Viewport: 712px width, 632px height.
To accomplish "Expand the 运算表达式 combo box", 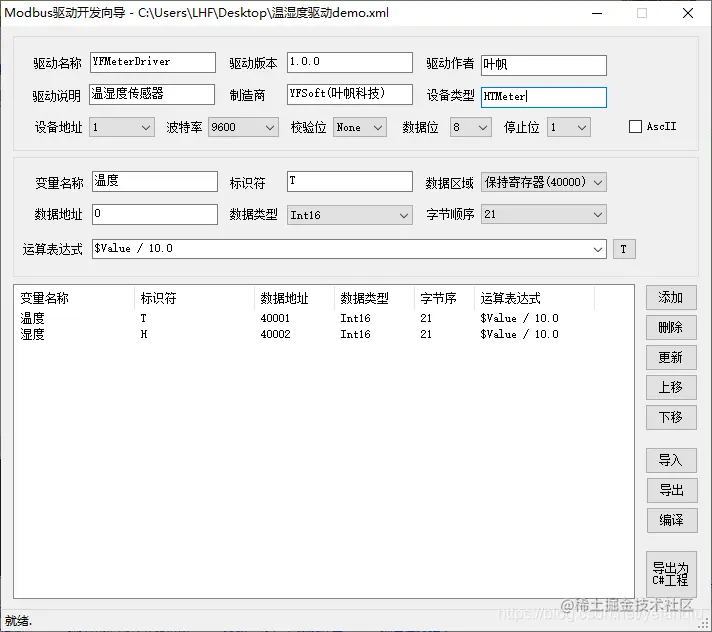I will click(x=597, y=249).
